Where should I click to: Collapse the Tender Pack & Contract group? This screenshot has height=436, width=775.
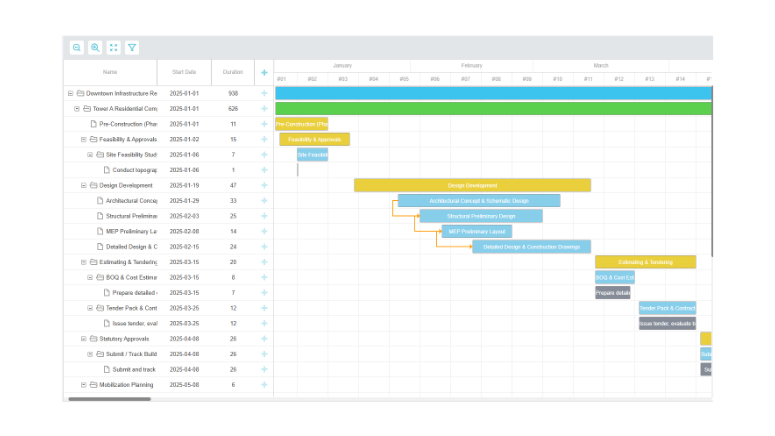89,308
